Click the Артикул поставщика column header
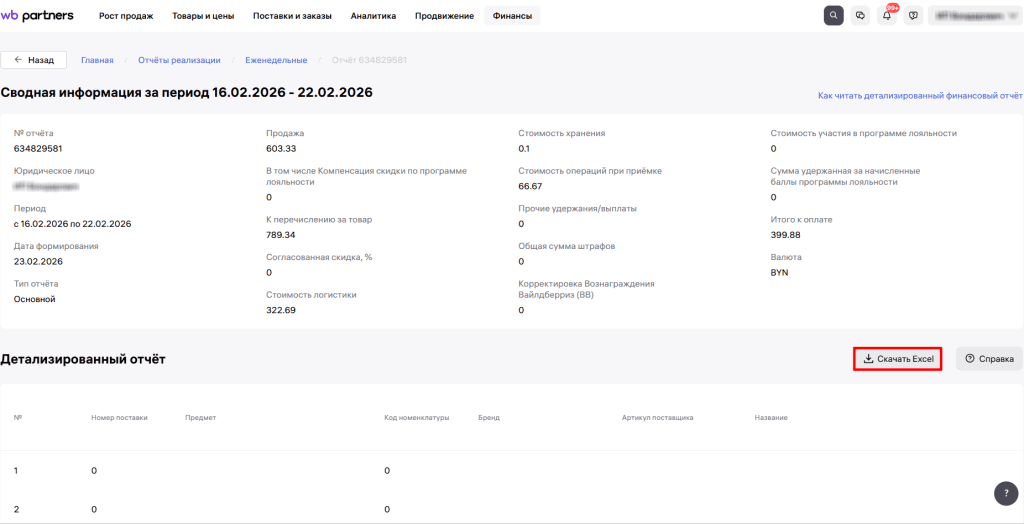 click(x=658, y=418)
